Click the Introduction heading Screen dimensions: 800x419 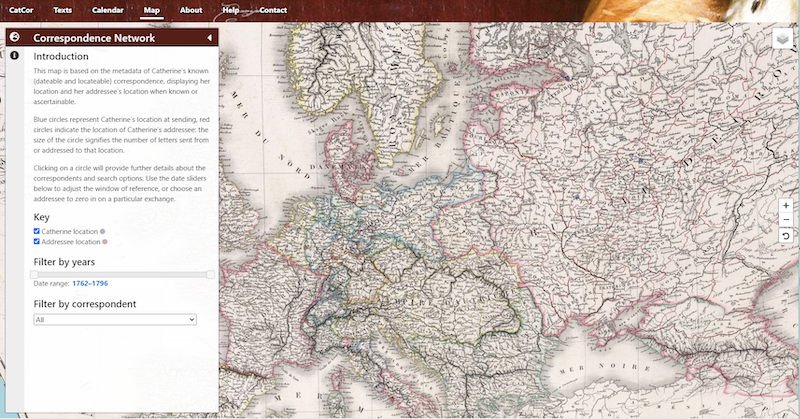[61, 56]
